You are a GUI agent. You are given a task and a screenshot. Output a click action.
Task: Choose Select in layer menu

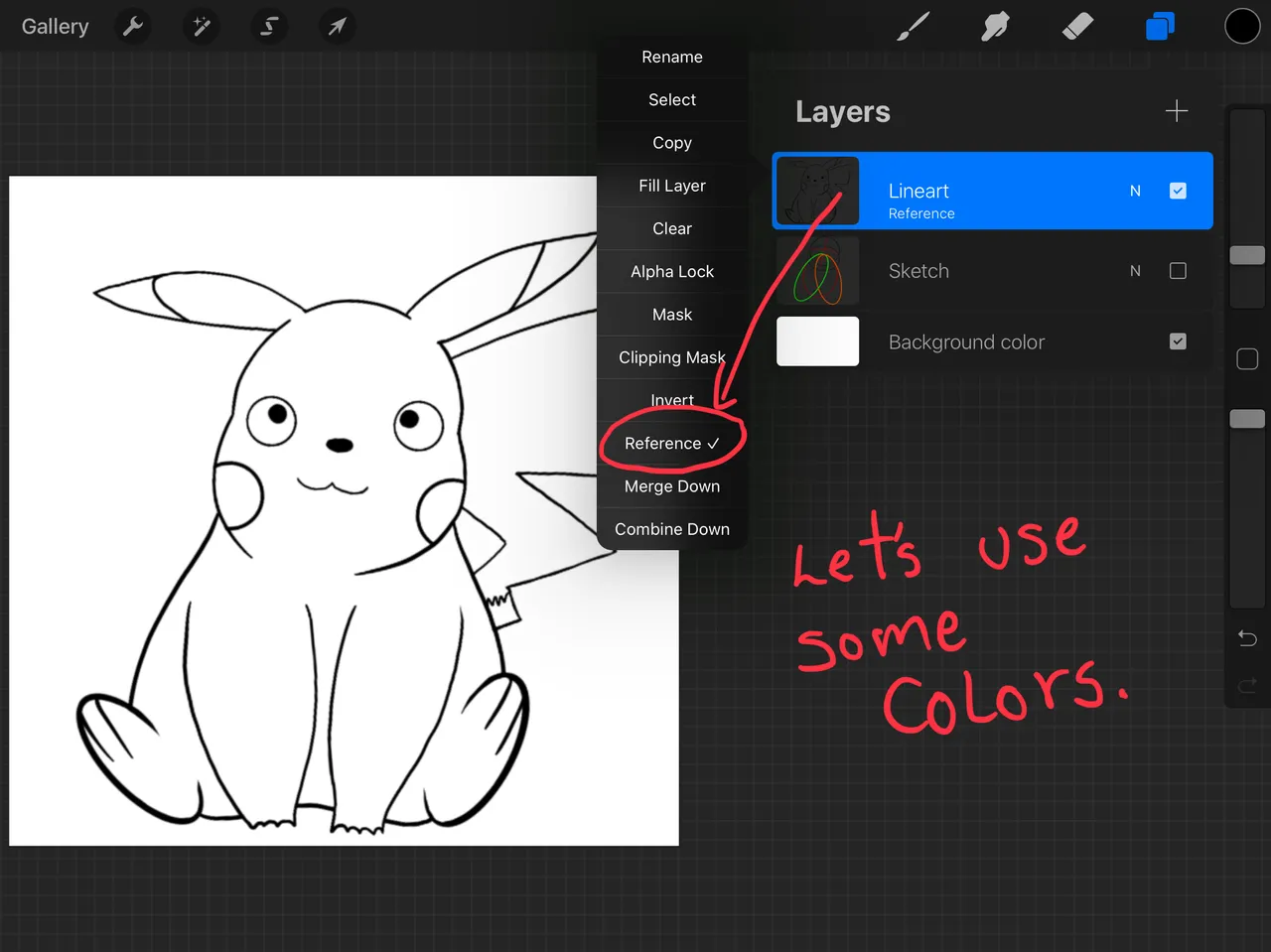pos(672,100)
